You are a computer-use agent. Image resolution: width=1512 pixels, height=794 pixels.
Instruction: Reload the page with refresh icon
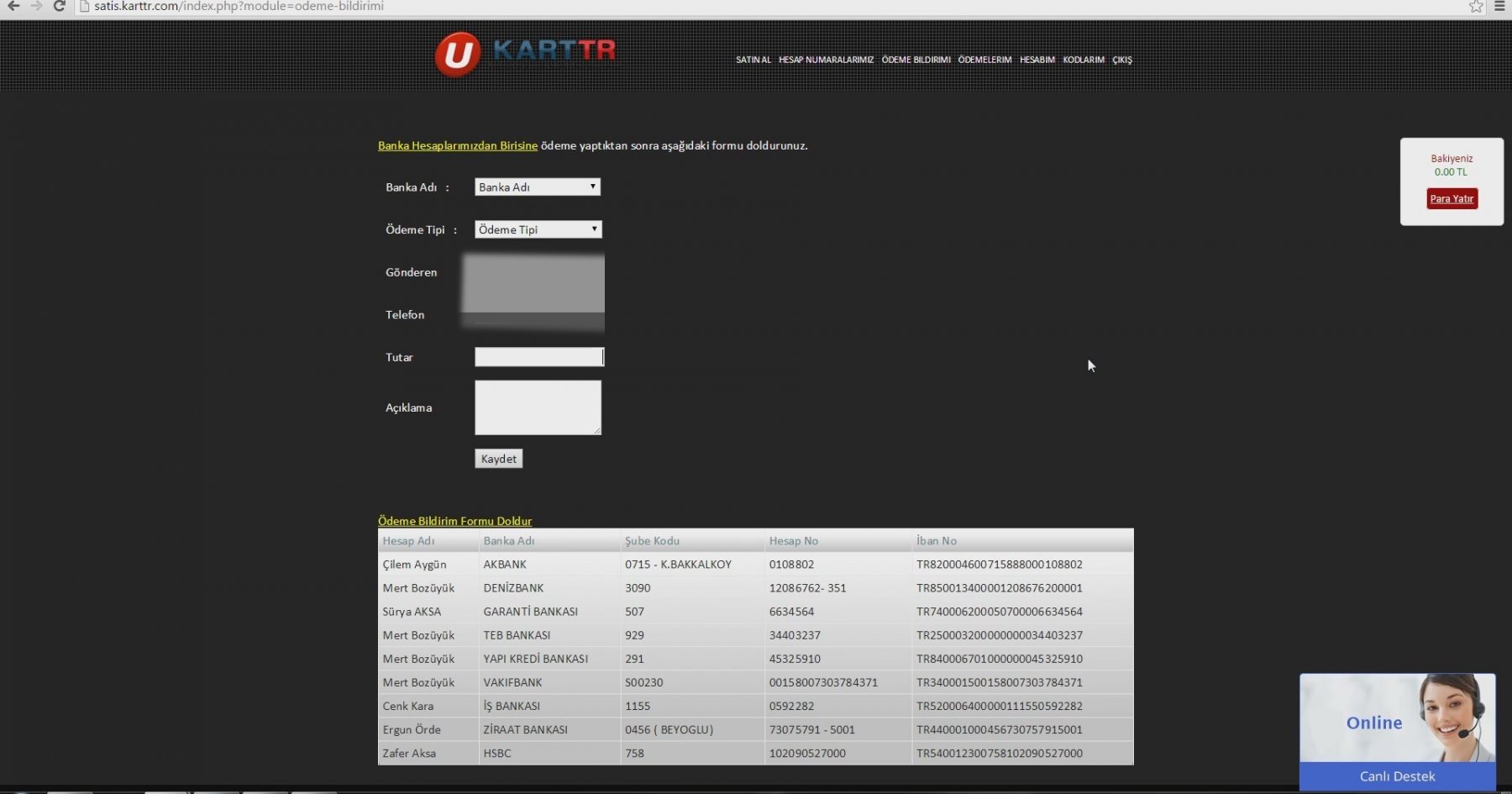(59, 6)
